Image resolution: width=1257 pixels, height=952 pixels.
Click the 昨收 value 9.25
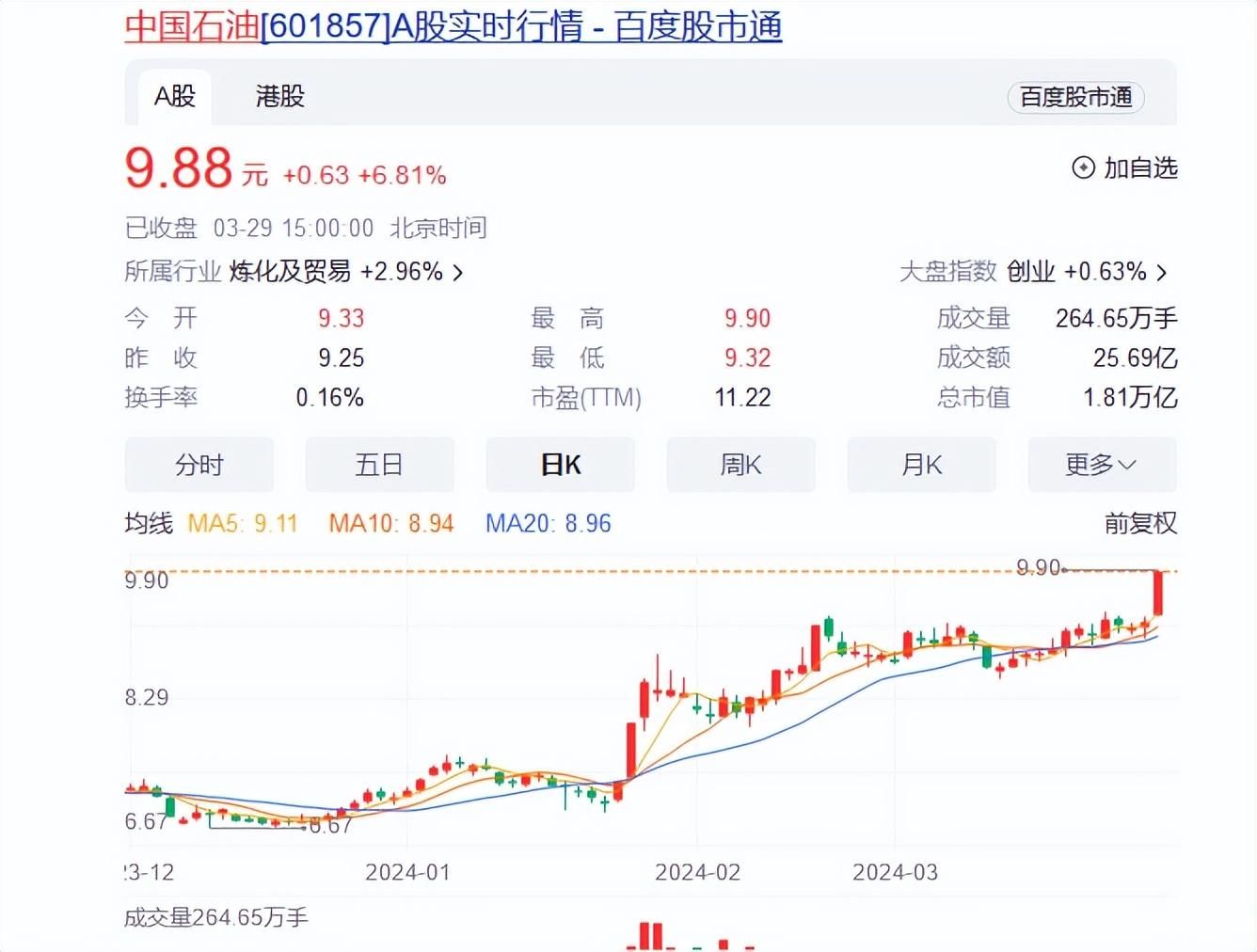pyautogui.click(x=341, y=357)
